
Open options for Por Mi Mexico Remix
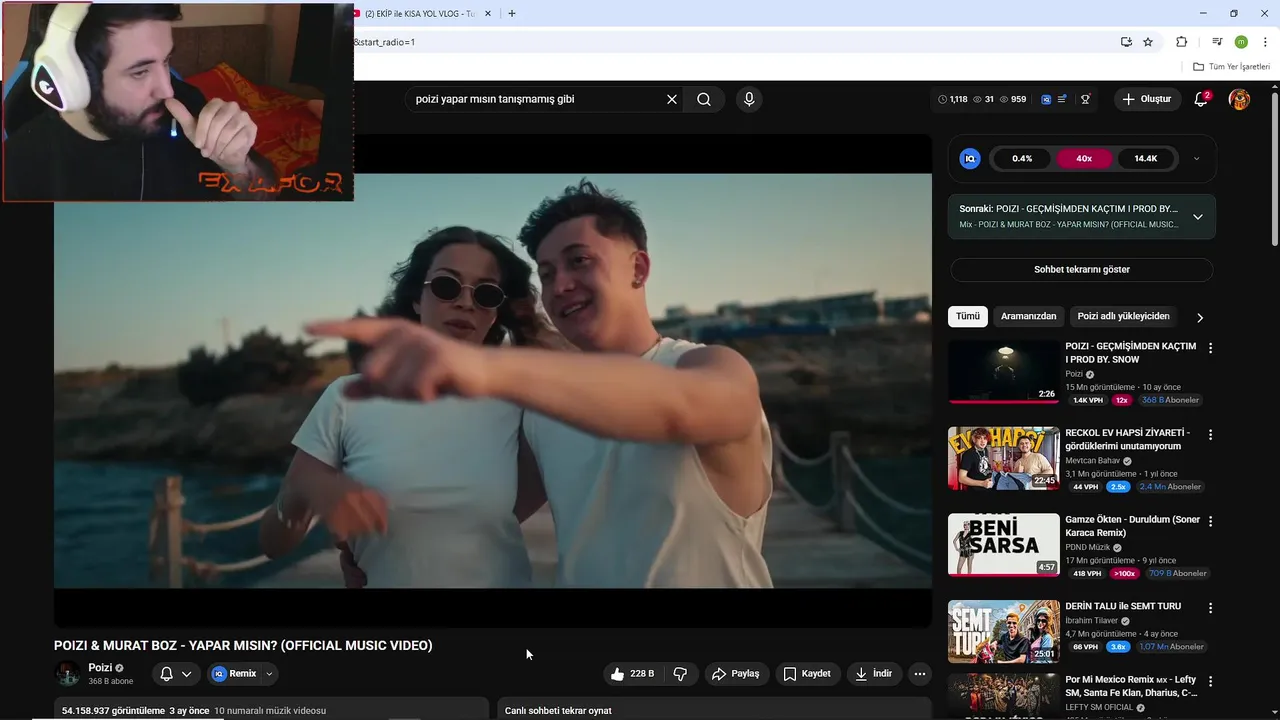[x=1210, y=681]
